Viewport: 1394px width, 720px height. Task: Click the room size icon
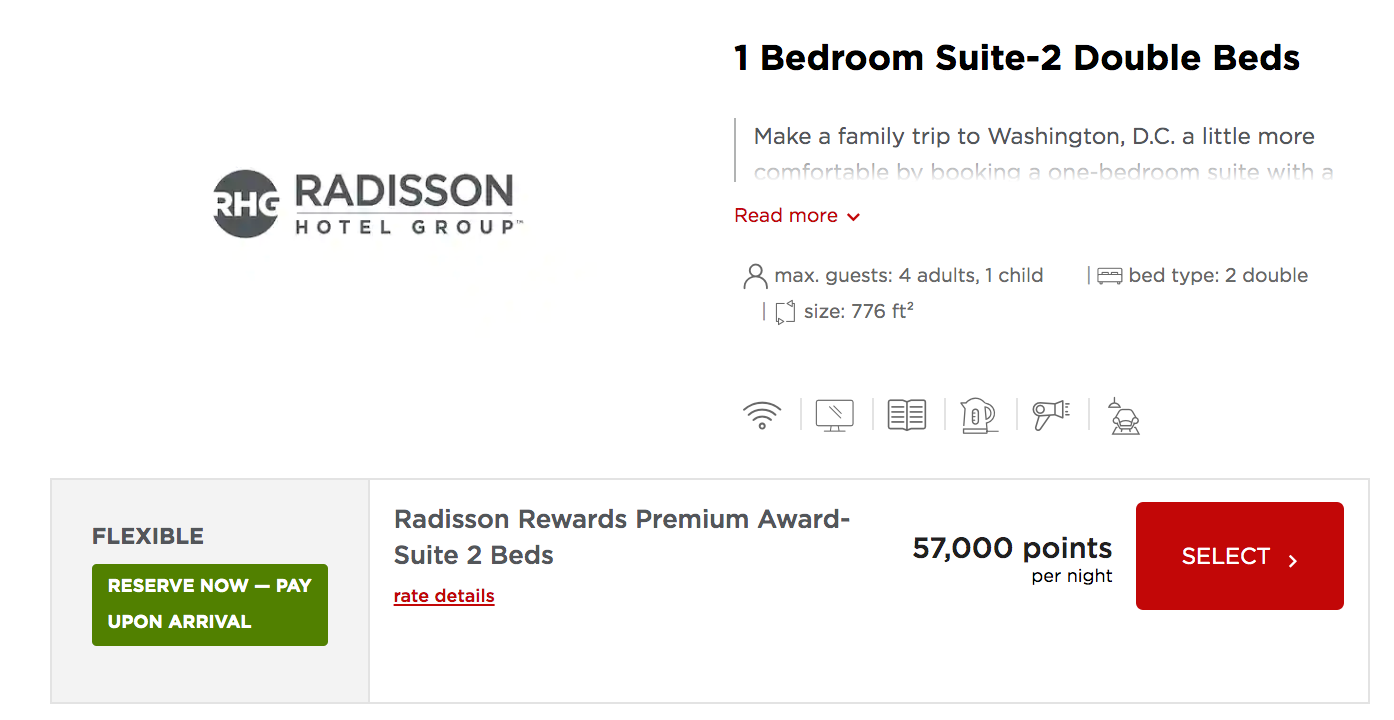tap(785, 312)
